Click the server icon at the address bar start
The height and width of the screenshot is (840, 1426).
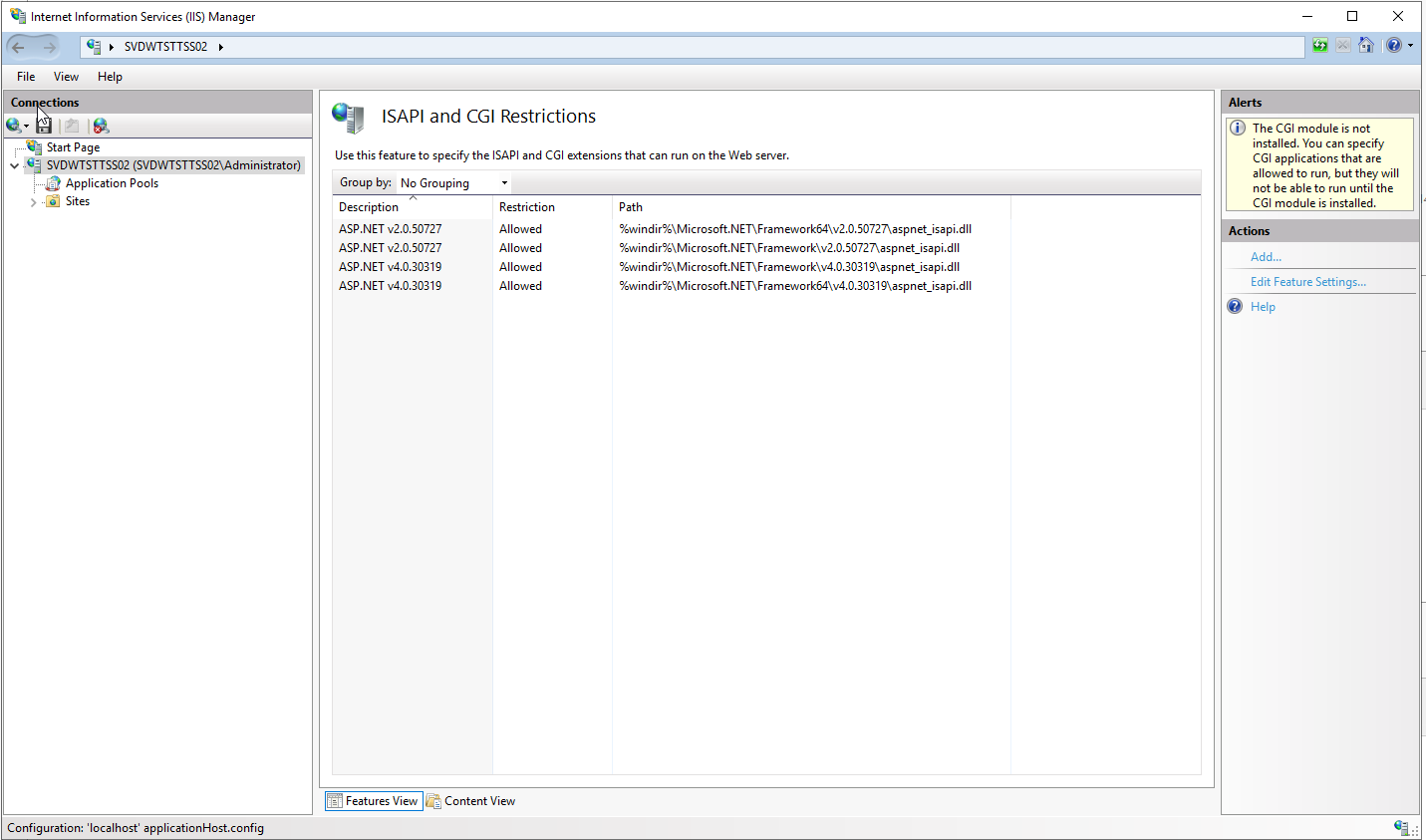[x=94, y=47]
